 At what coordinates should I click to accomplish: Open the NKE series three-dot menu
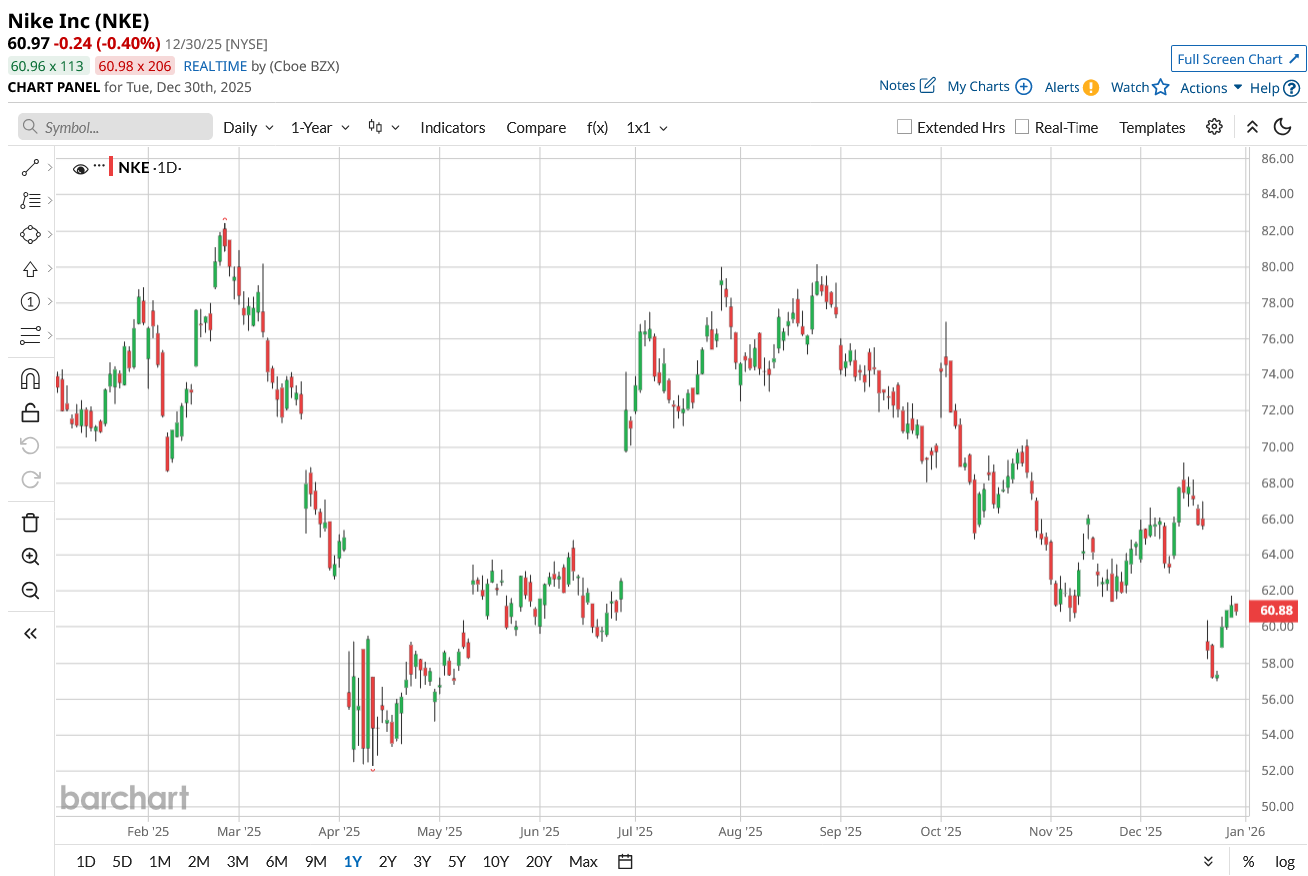(x=99, y=164)
